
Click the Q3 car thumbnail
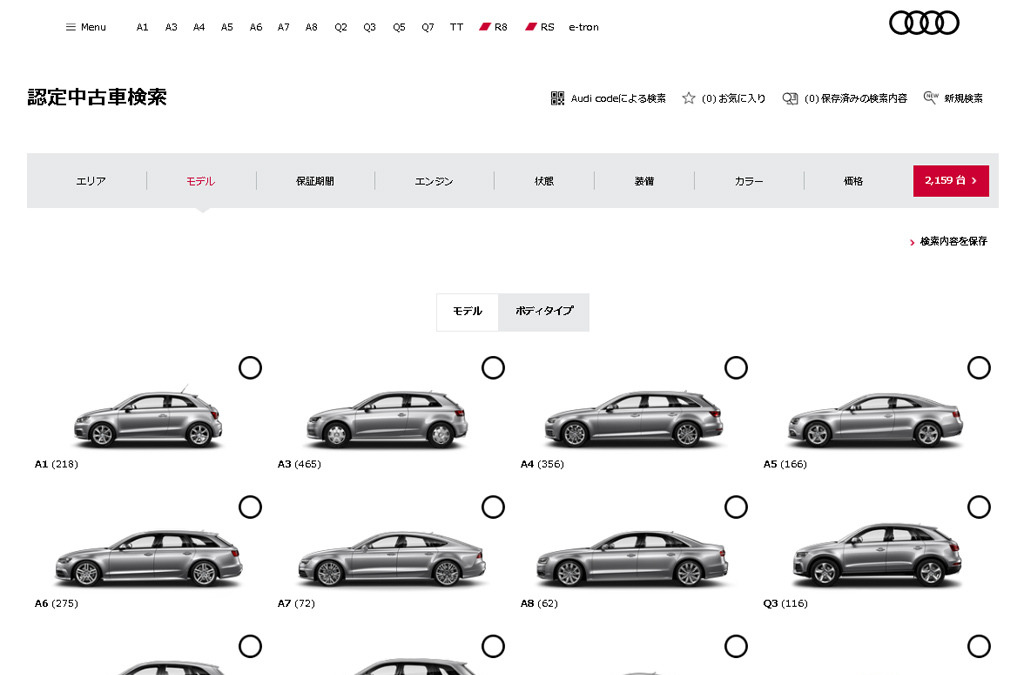coord(877,555)
